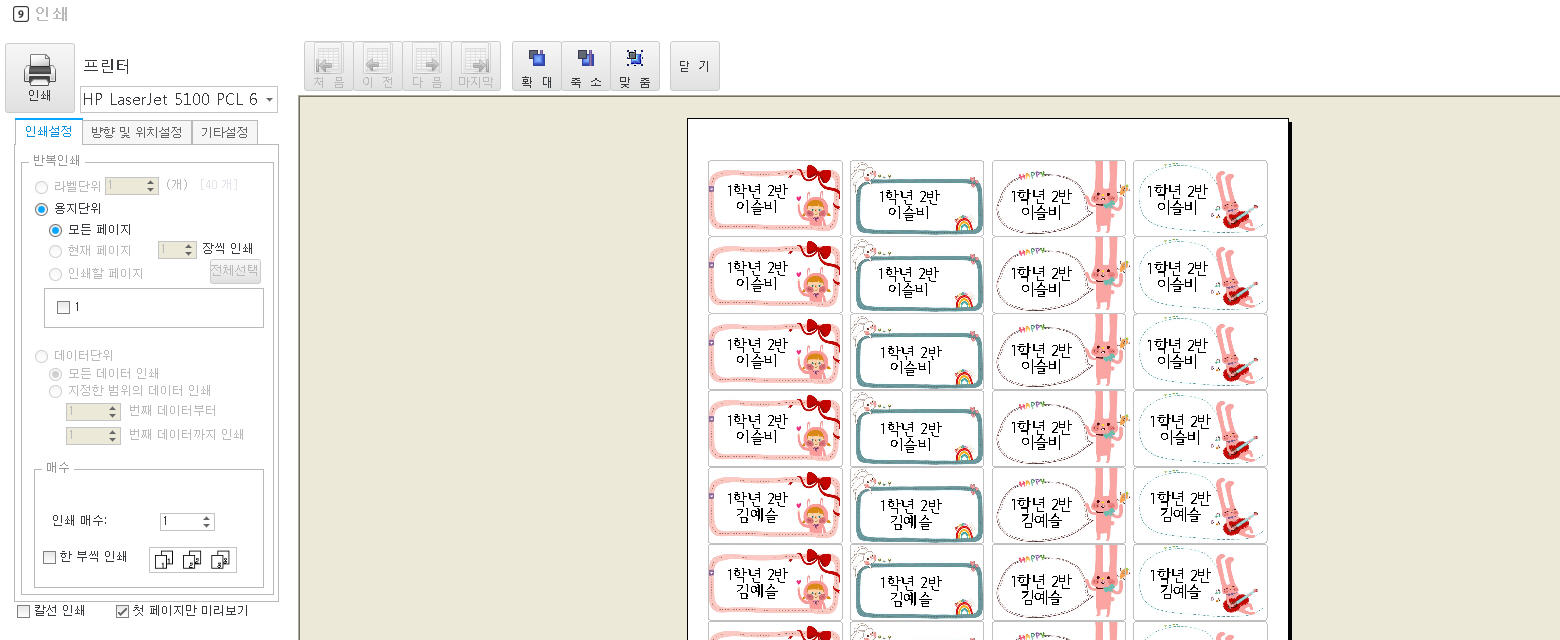Viewport: 1560px width, 640px height.
Task: Click the 라벨단위 count spinner
Action: 132,186
